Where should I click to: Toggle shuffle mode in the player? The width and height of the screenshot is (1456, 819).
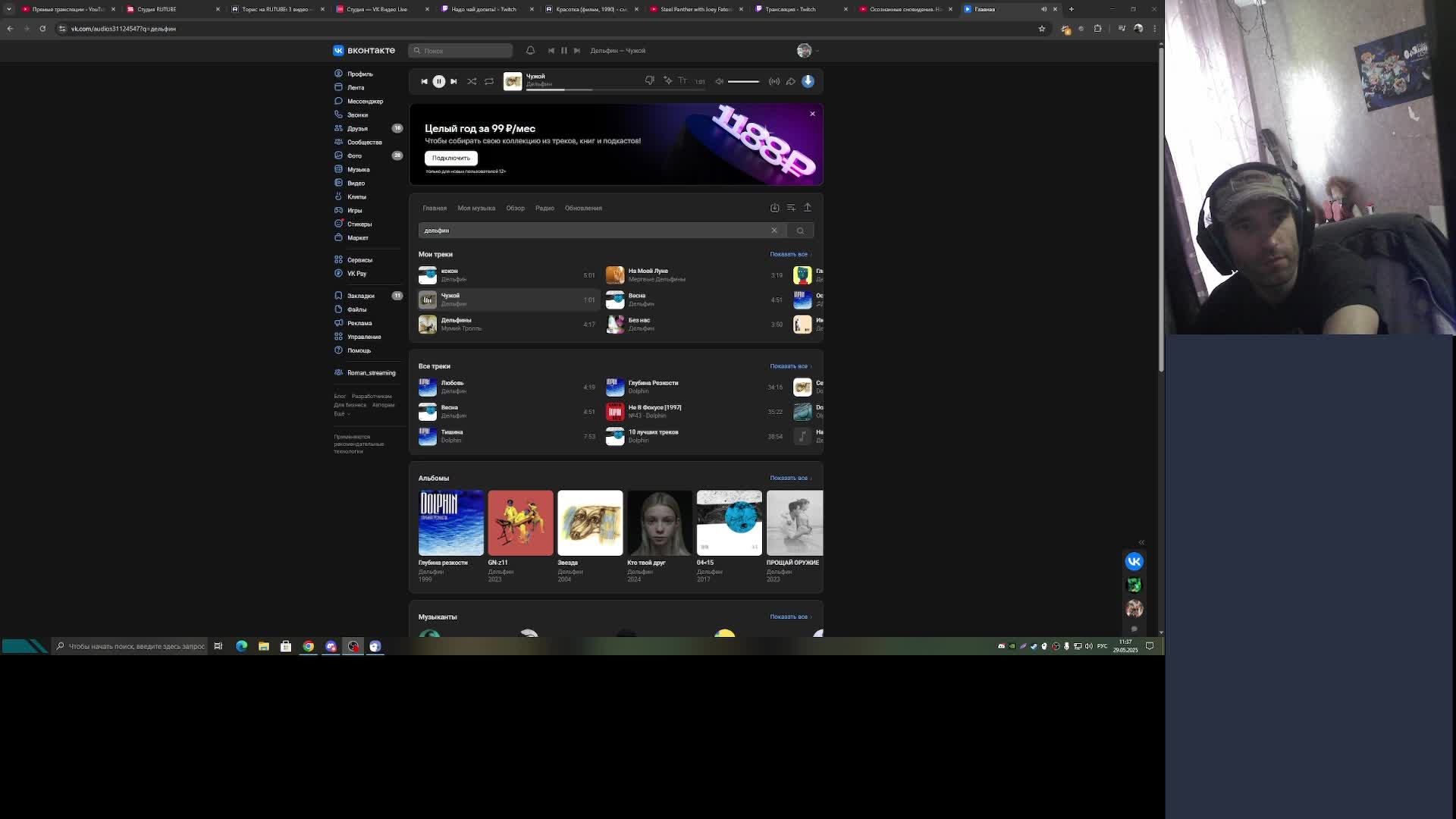(x=472, y=81)
